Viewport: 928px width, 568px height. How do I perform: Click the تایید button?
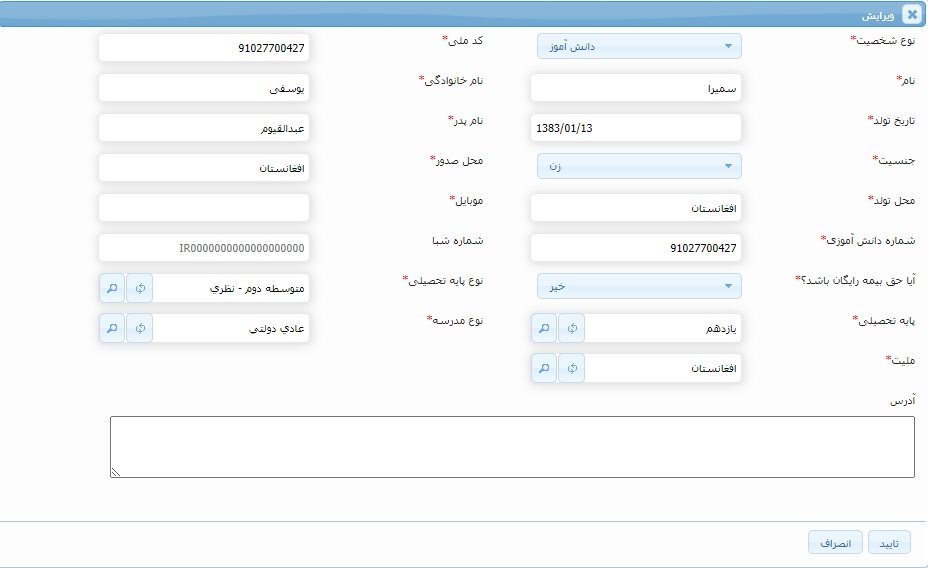click(889, 543)
